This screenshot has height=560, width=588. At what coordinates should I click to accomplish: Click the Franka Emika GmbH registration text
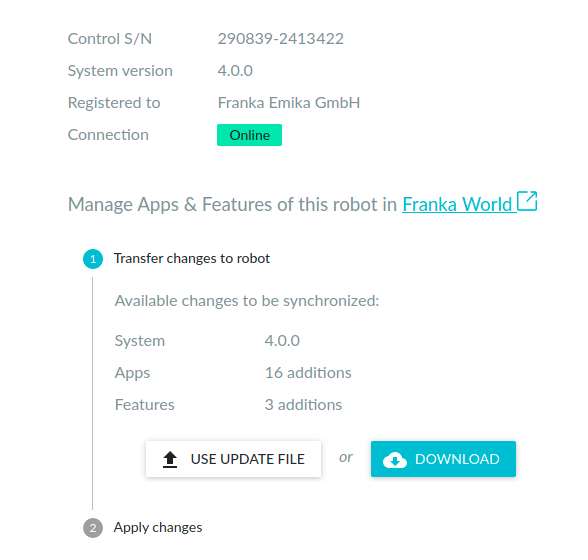pyautogui.click(x=289, y=103)
